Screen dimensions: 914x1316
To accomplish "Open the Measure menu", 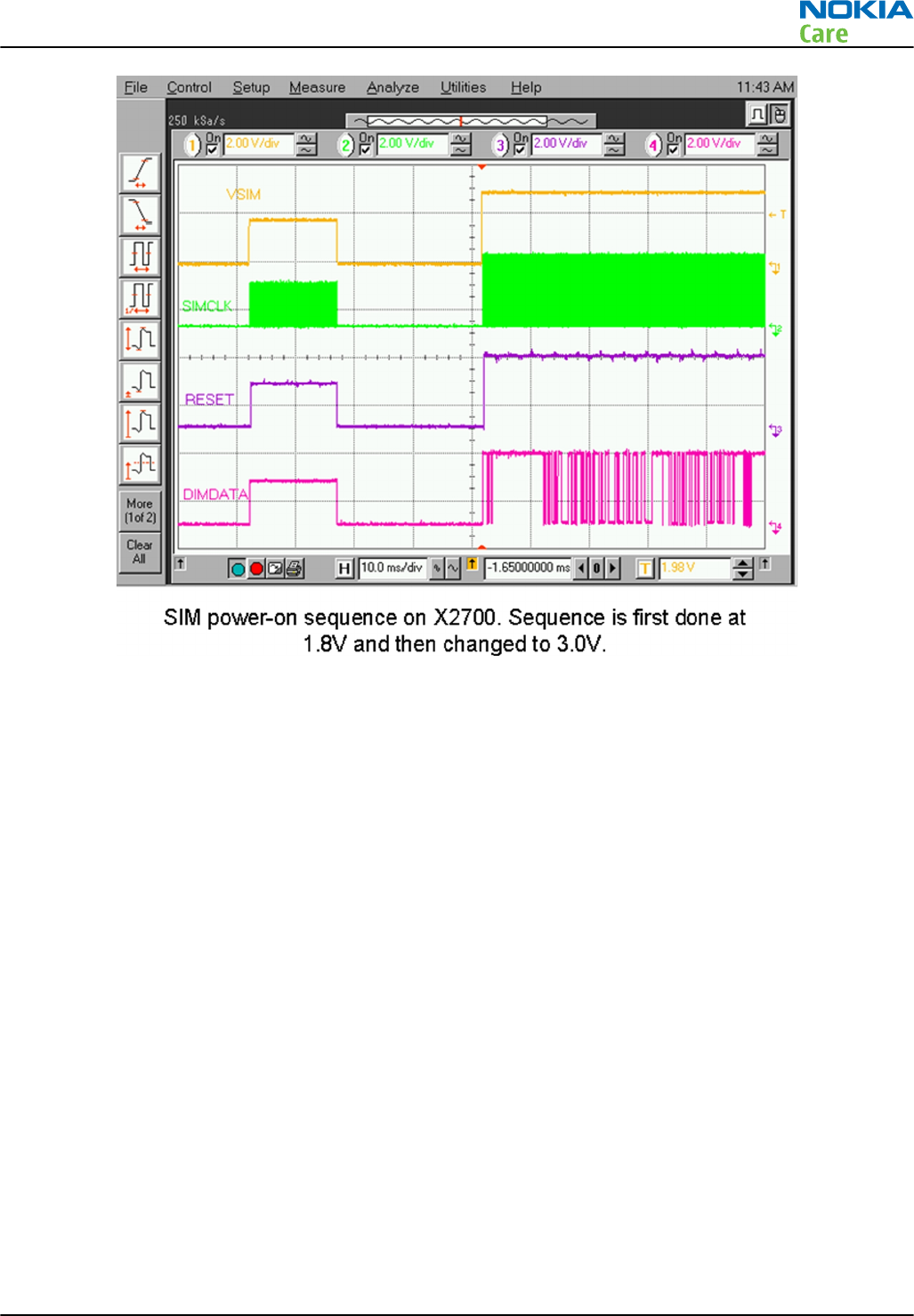I will pos(317,87).
